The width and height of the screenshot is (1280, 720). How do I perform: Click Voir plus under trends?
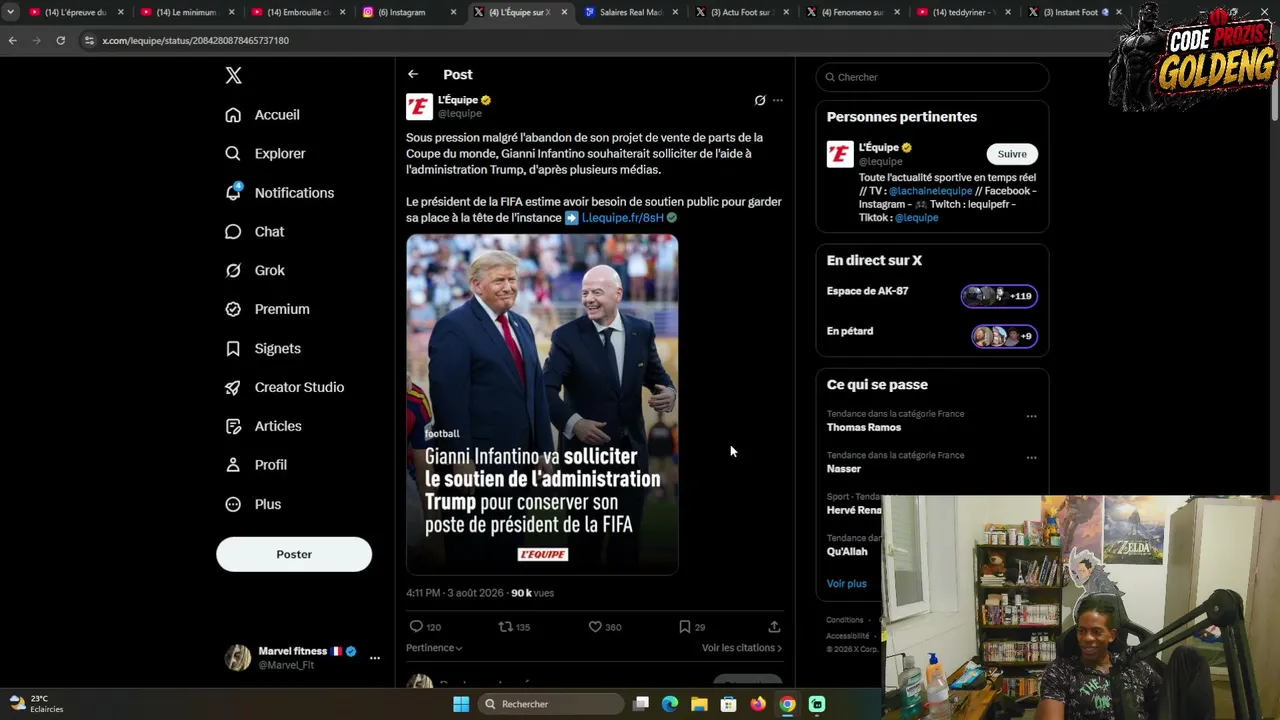tap(846, 584)
